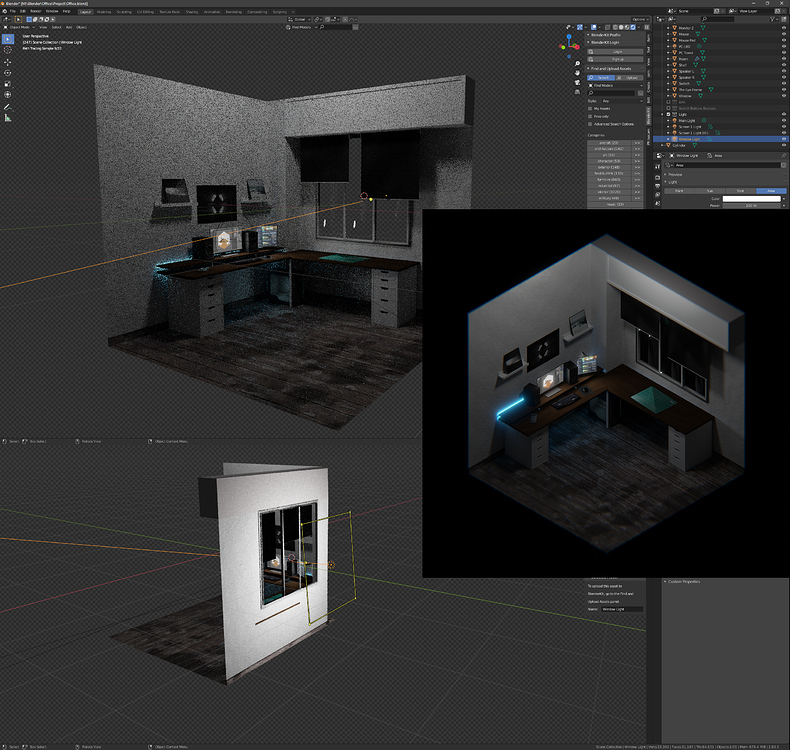Image resolution: width=790 pixels, height=750 pixels.
Task: Switch viewport to solid shading
Action: [x=622, y=27]
